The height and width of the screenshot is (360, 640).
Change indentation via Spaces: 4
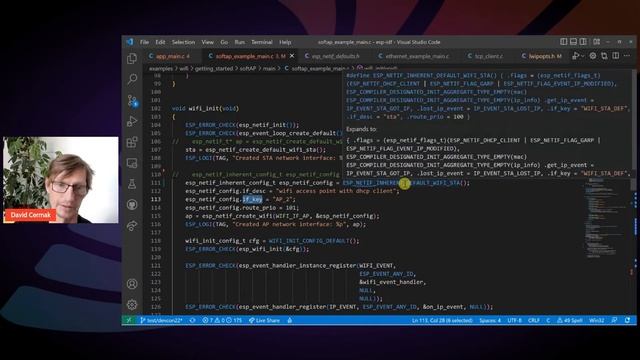(x=490, y=320)
